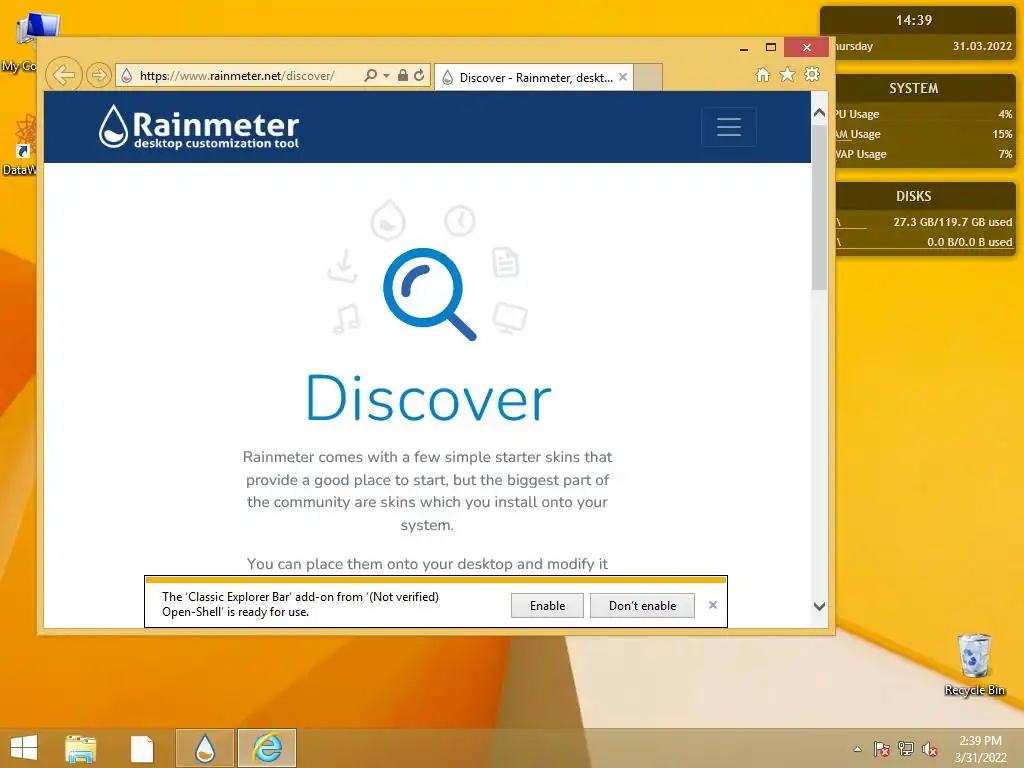Click the RAM Usage row in System skin
Viewport: 1024px width, 768px height.
[x=923, y=135]
